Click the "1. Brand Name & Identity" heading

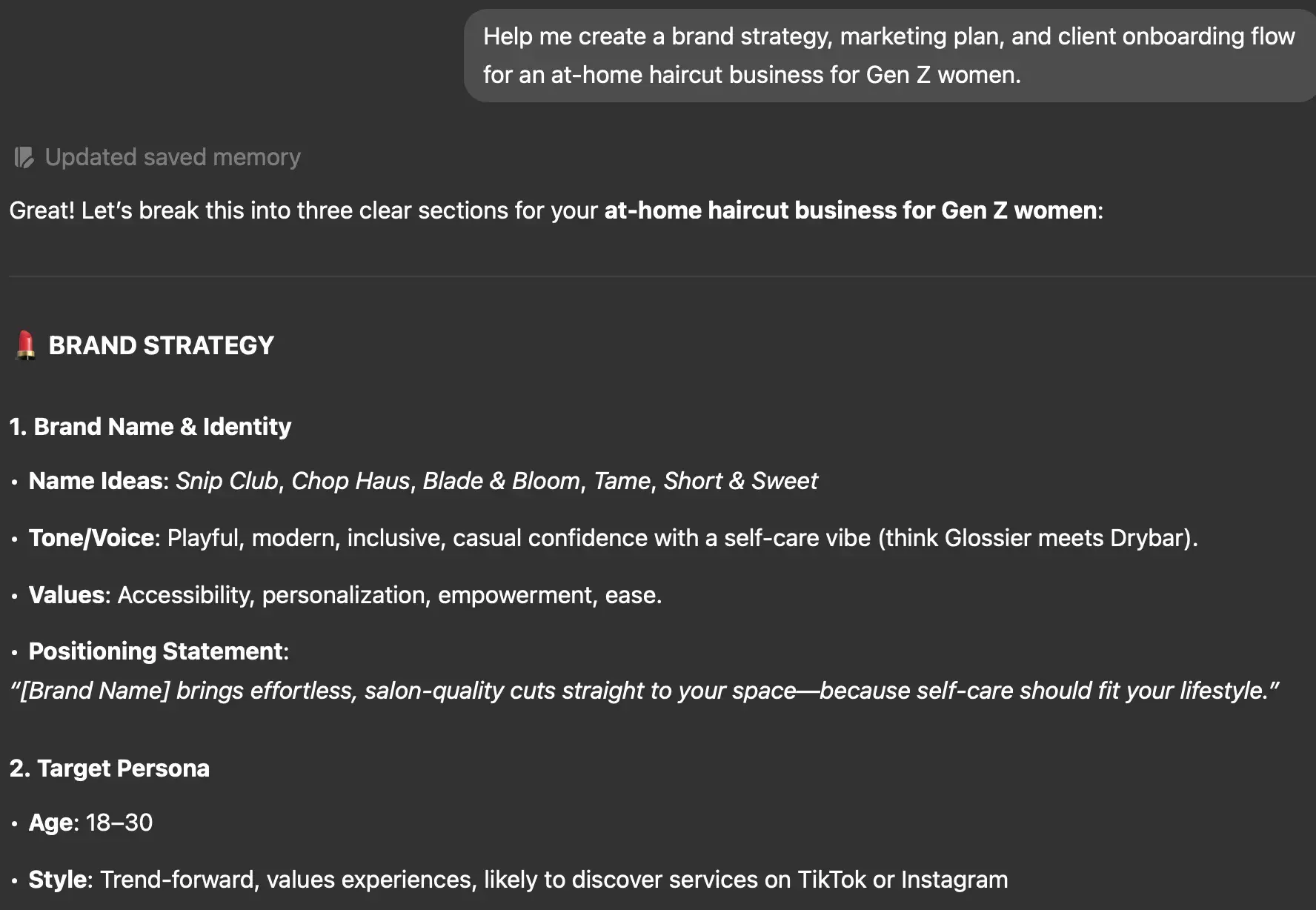point(150,427)
